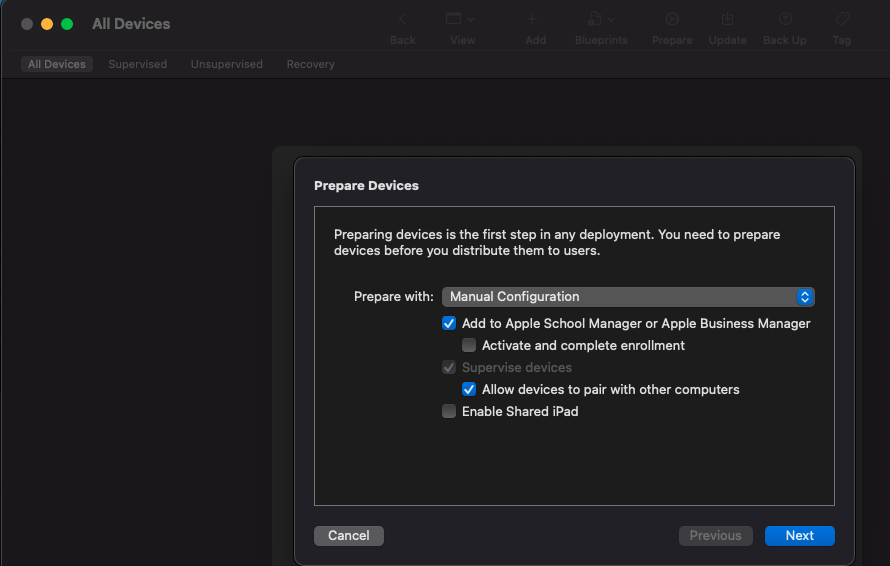Toggle Allow devices to pair with other computers
This screenshot has height=566, width=890.
(469, 389)
